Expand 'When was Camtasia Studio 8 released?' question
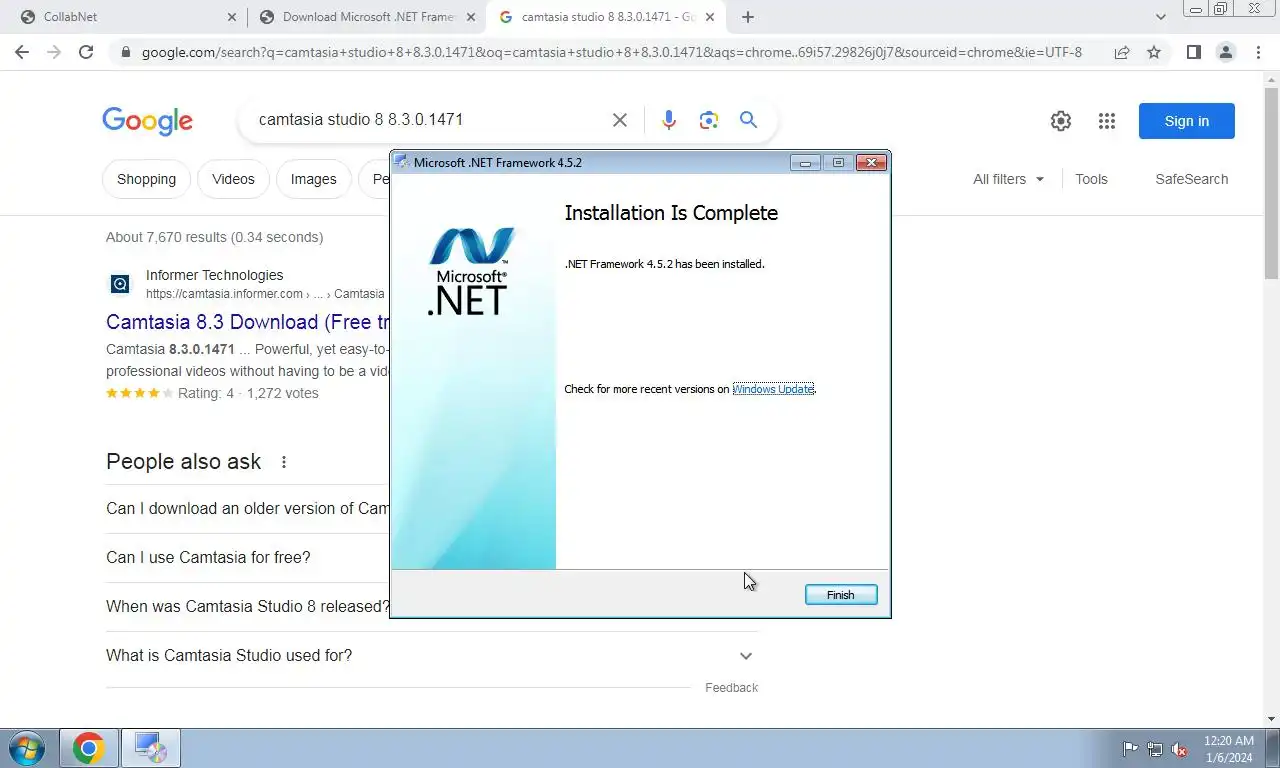The image size is (1280, 768). [x=248, y=606]
